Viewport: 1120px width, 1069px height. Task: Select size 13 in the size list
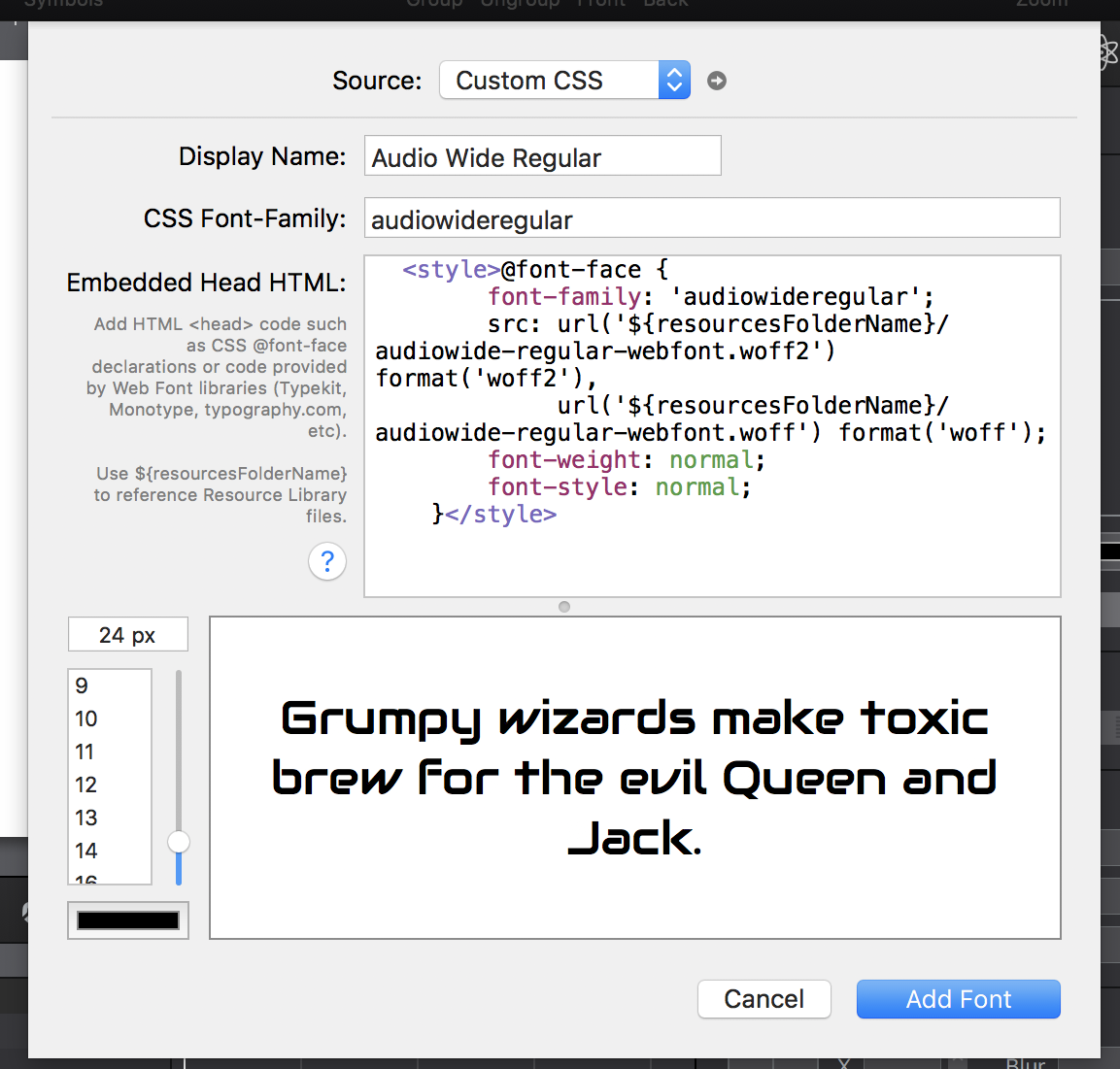(x=110, y=817)
